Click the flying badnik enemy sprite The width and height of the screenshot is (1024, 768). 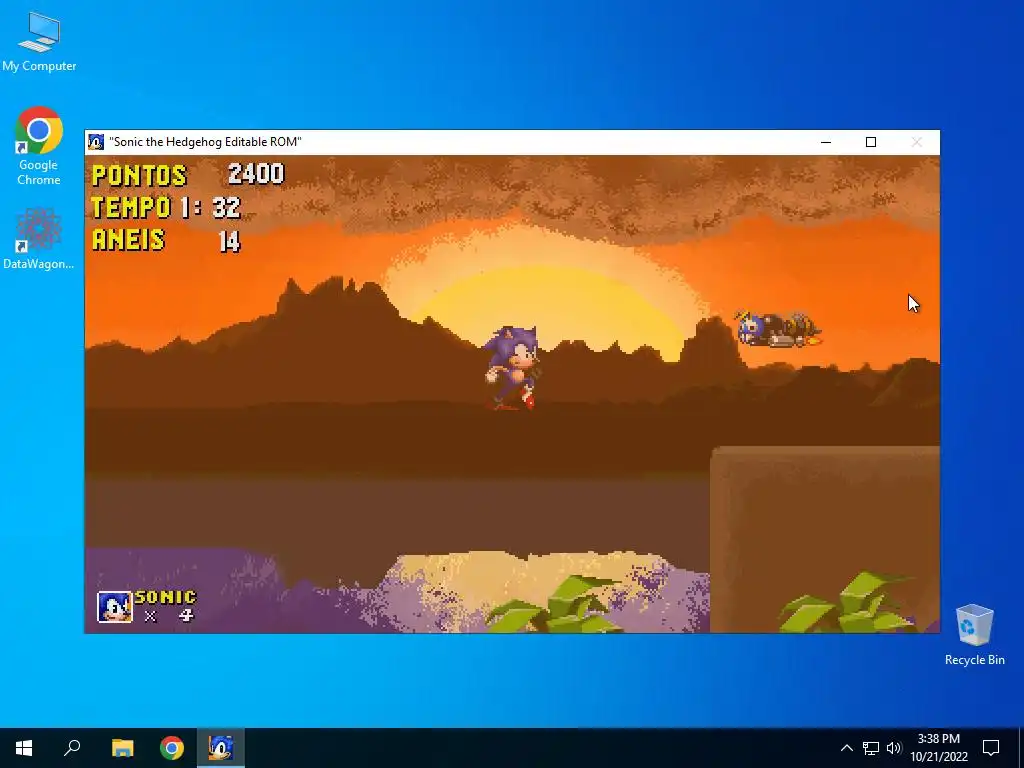pos(778,329)
